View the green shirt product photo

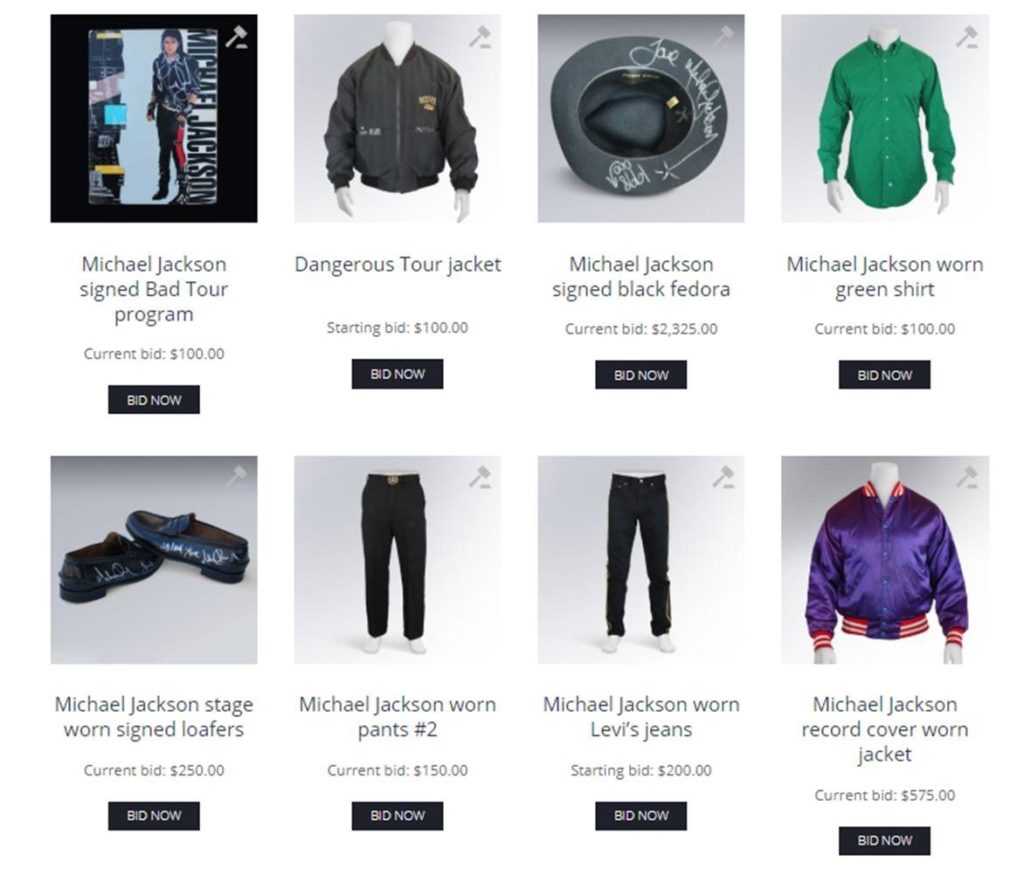point(885,118)
